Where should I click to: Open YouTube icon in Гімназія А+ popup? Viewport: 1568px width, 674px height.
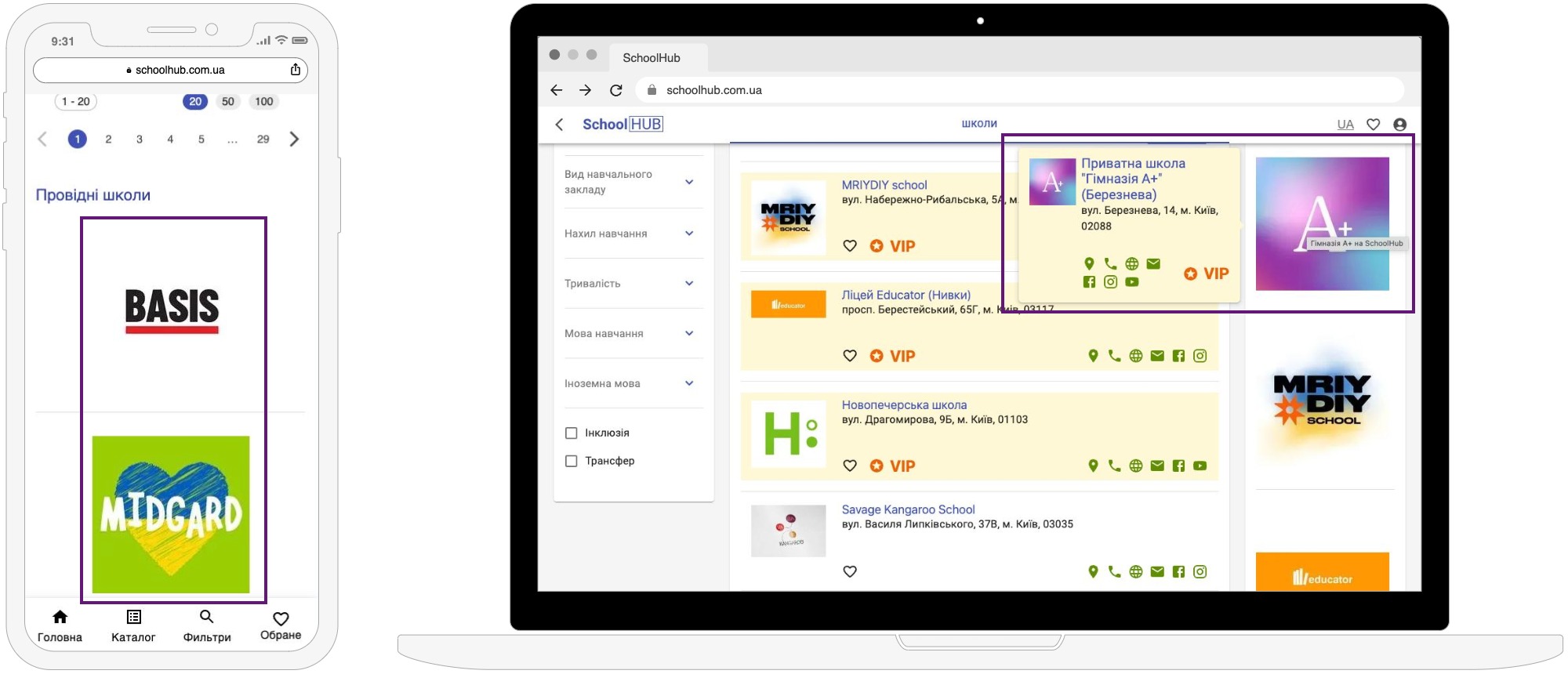coord(1131,282)
